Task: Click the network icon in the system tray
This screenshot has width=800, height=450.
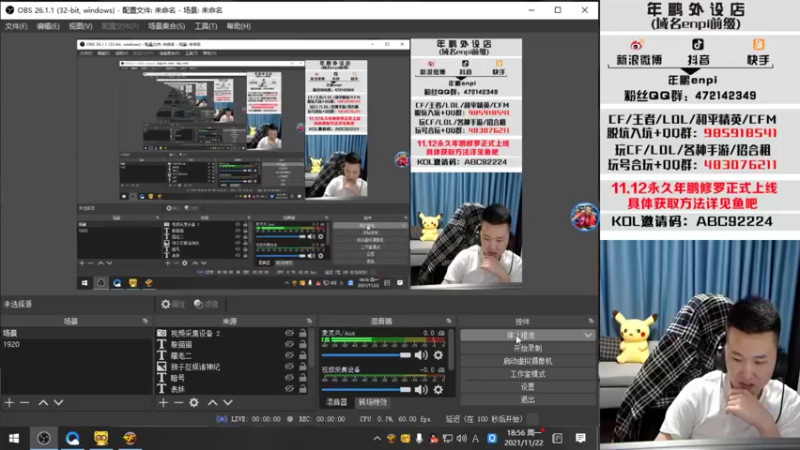Action: click(447, 438)
